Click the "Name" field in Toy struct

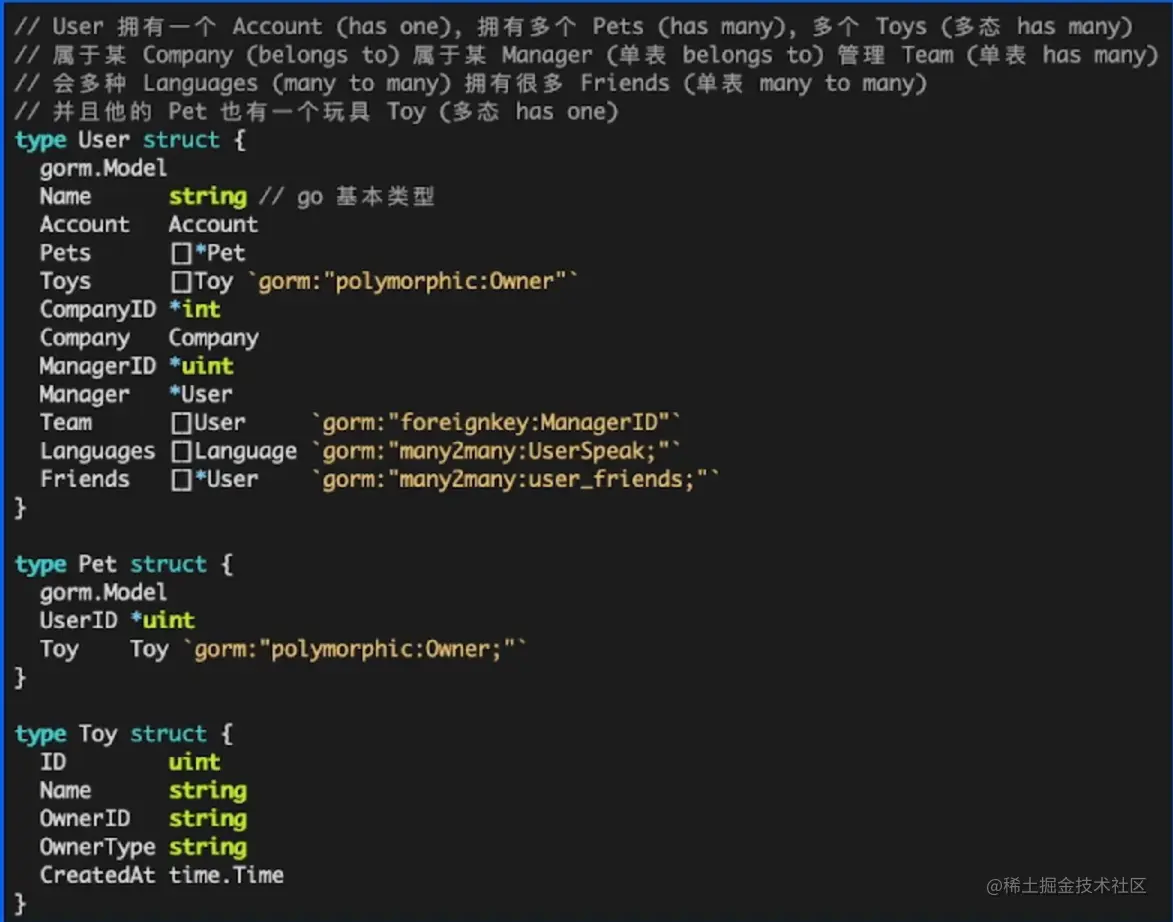pyautogui.click(x=65, y=791)
